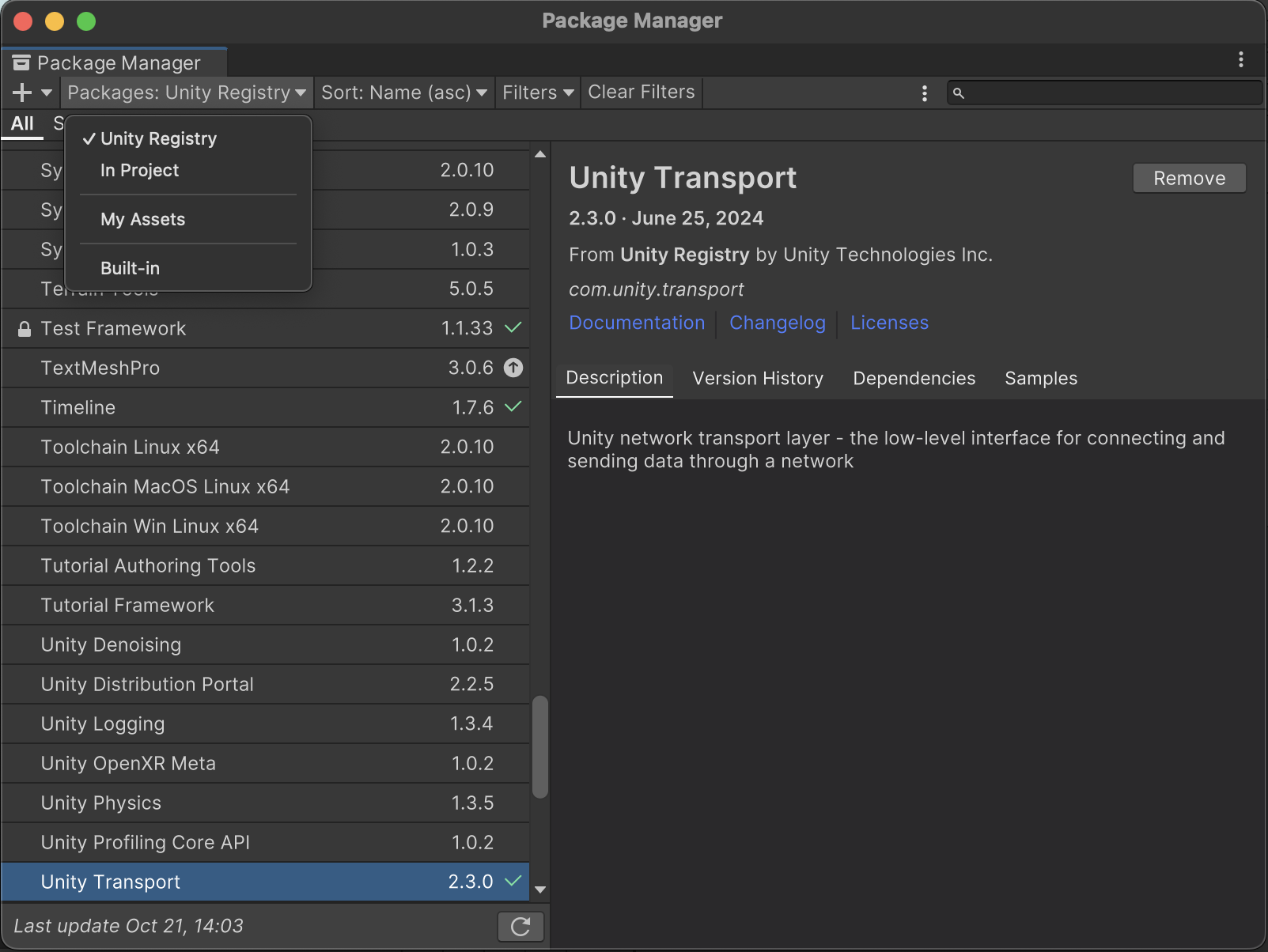The image size is (1268, 952).
Task: Select In Project from the packages list
Action: (x=140, y=170)
